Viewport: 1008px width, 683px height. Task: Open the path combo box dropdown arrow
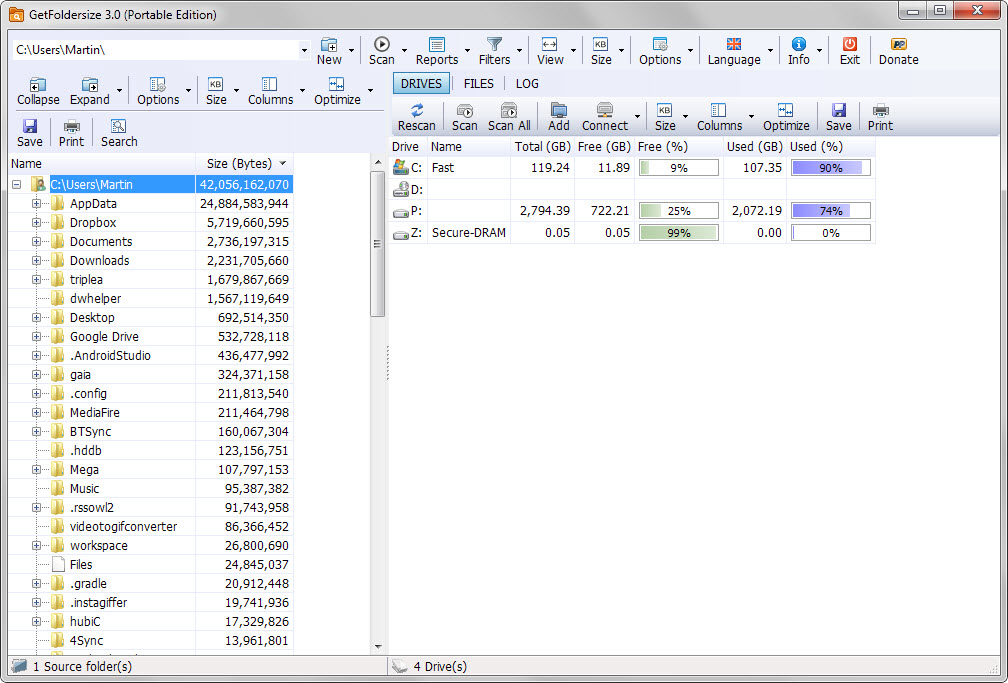pos(304,50)
